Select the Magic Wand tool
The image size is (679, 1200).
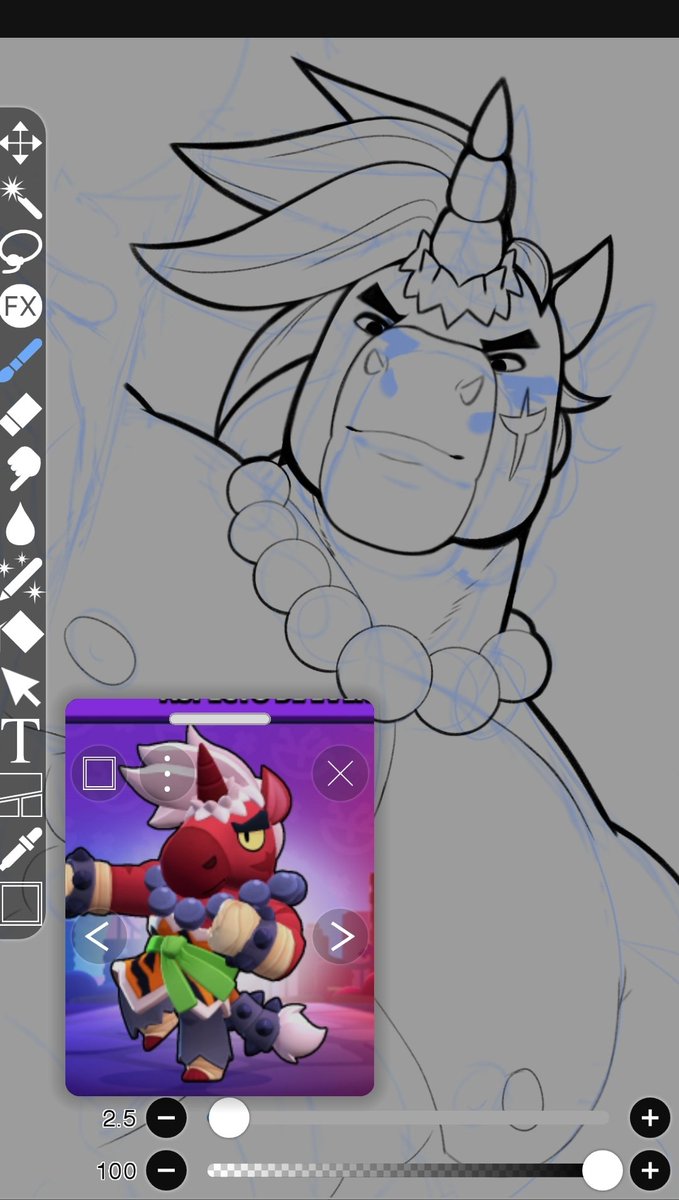(x=20, y=197)
